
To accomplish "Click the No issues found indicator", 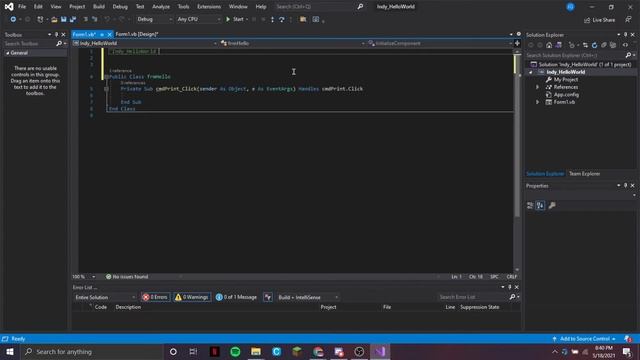I will coord(127,277).
